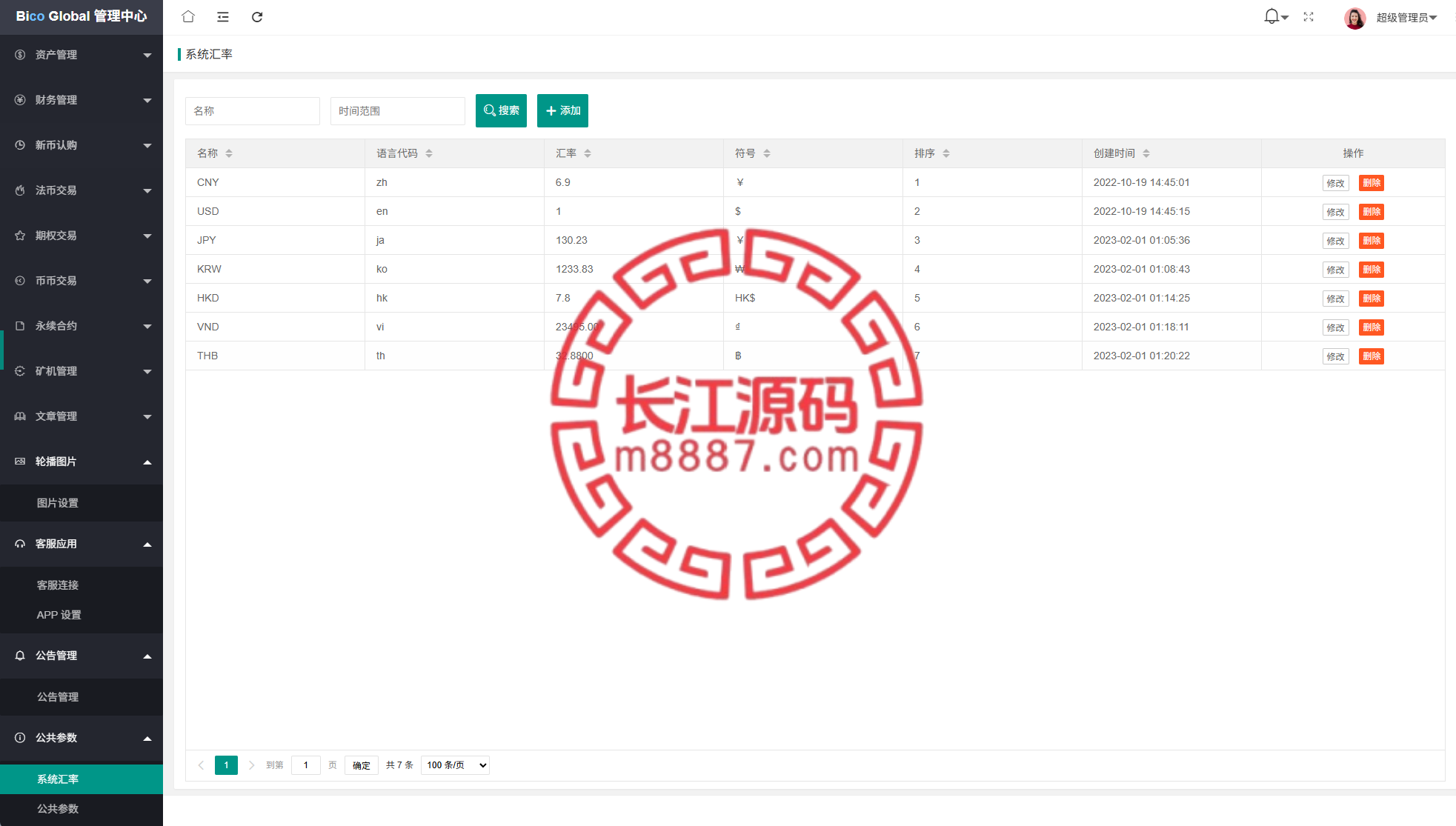The image size is (1456, 826).
Task: Confirm page jump with 确定 button
Action: (x=362, y=765)
